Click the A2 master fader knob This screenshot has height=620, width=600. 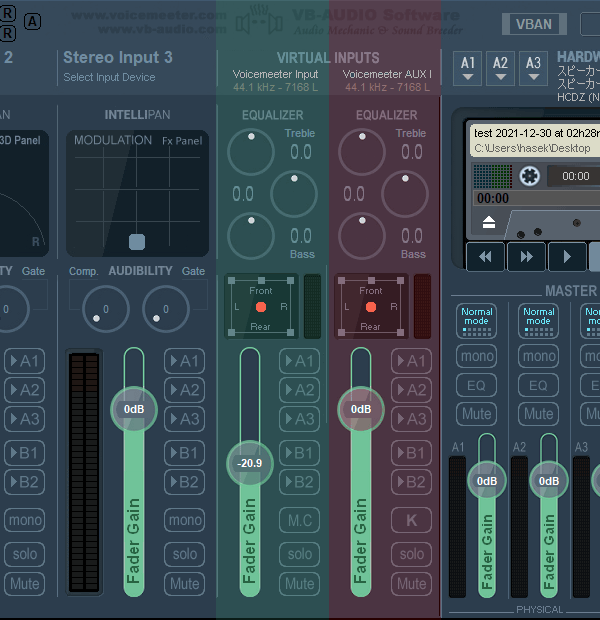(x=549, y=481)
